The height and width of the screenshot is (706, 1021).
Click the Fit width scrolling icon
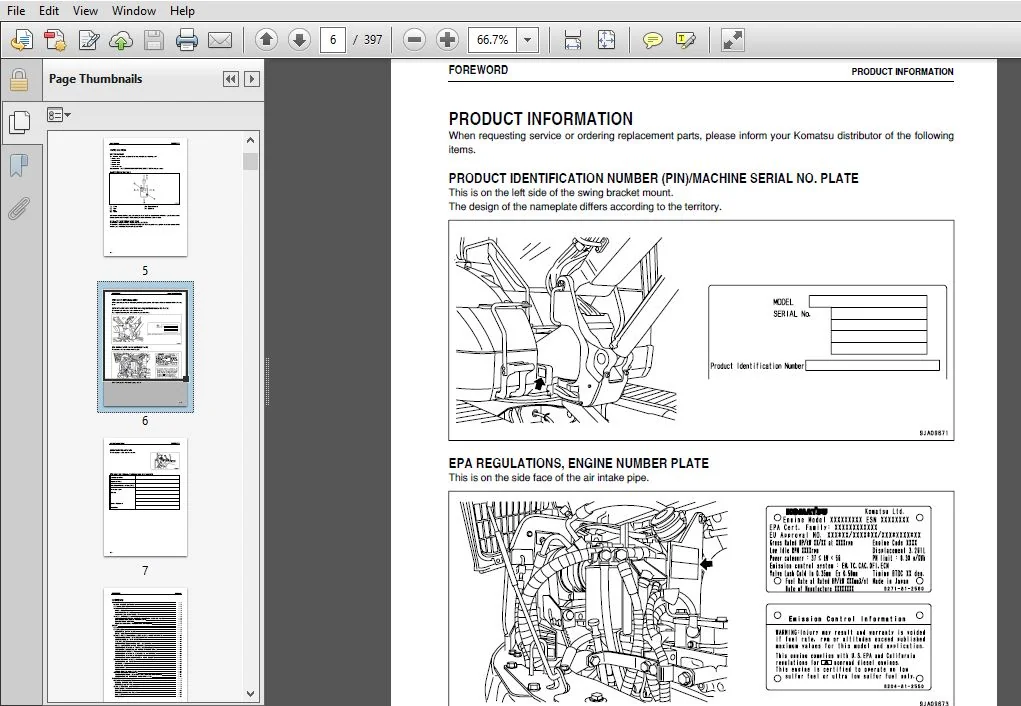pos(572,40)
